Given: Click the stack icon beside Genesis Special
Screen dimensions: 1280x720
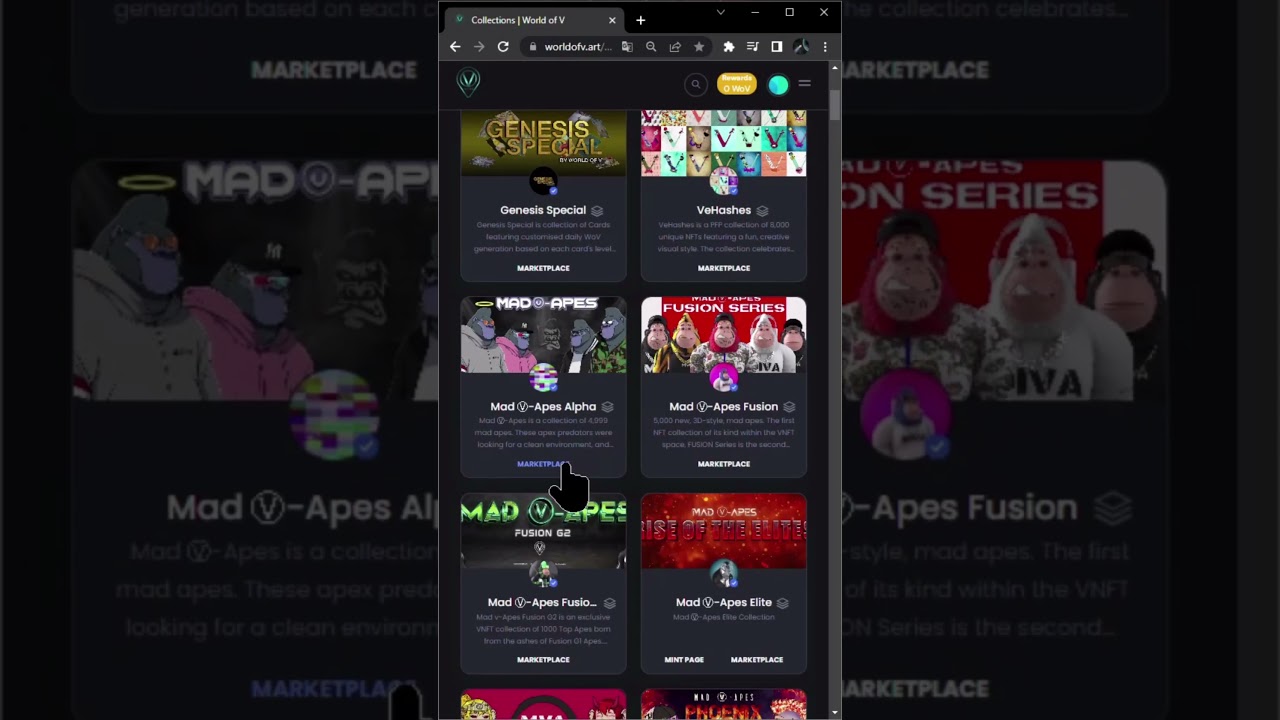Looking at the screenshot, I should click(597, 211).
